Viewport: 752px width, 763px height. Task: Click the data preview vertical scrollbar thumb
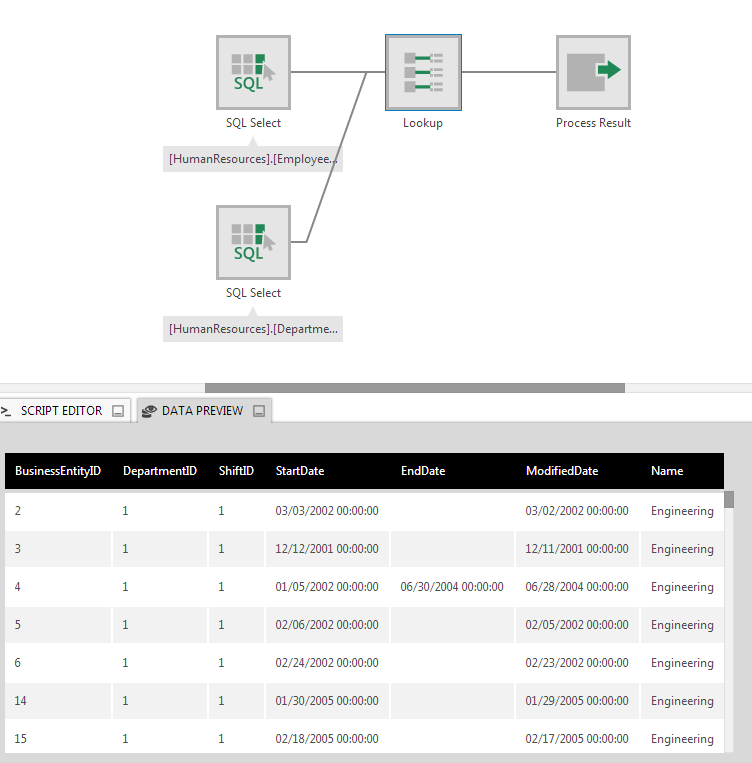point(729,500)
